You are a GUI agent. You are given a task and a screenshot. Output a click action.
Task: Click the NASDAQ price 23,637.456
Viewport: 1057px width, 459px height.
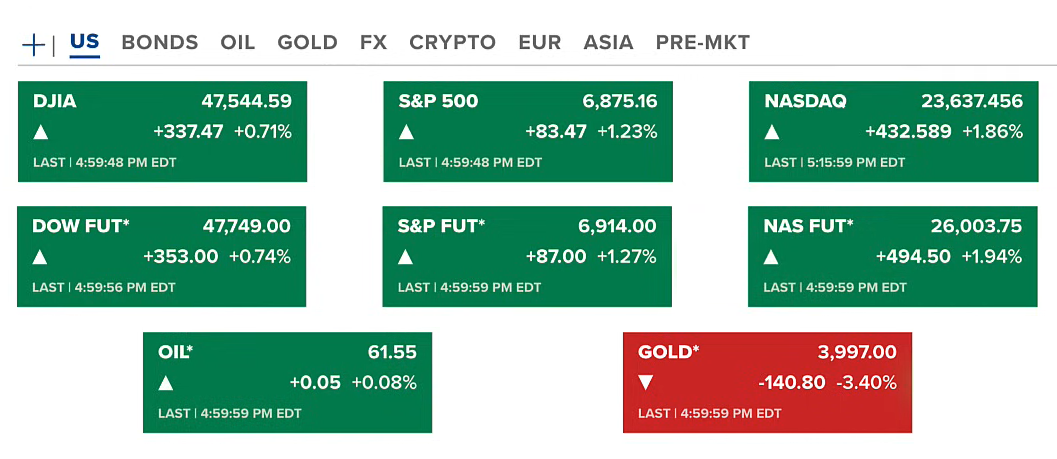971,101
